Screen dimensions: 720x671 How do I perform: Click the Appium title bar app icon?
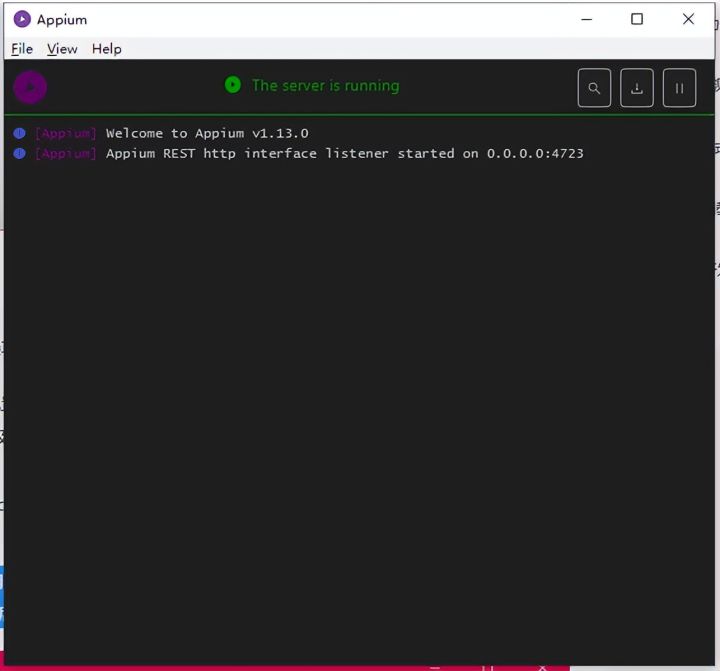[x=22, y=19]
